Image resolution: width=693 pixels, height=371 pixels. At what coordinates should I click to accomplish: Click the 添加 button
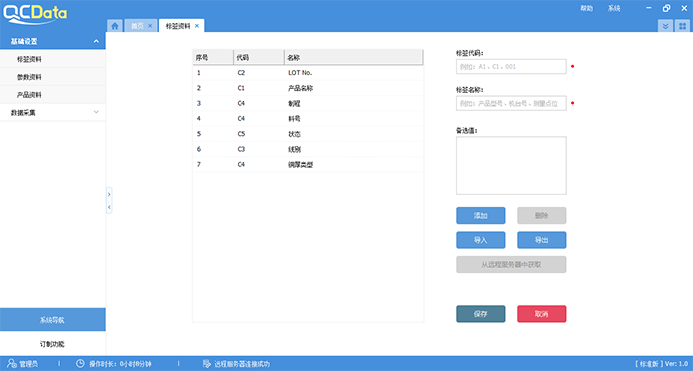pyautogui.click(x=480, y=215)
